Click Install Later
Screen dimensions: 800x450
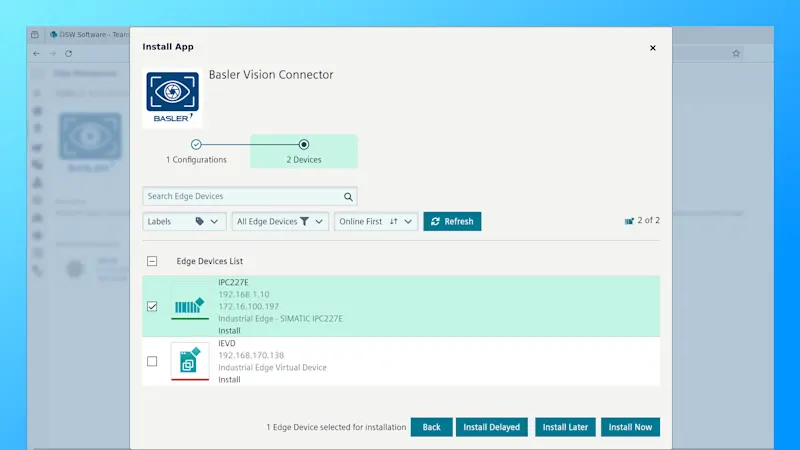pos(565,427)
